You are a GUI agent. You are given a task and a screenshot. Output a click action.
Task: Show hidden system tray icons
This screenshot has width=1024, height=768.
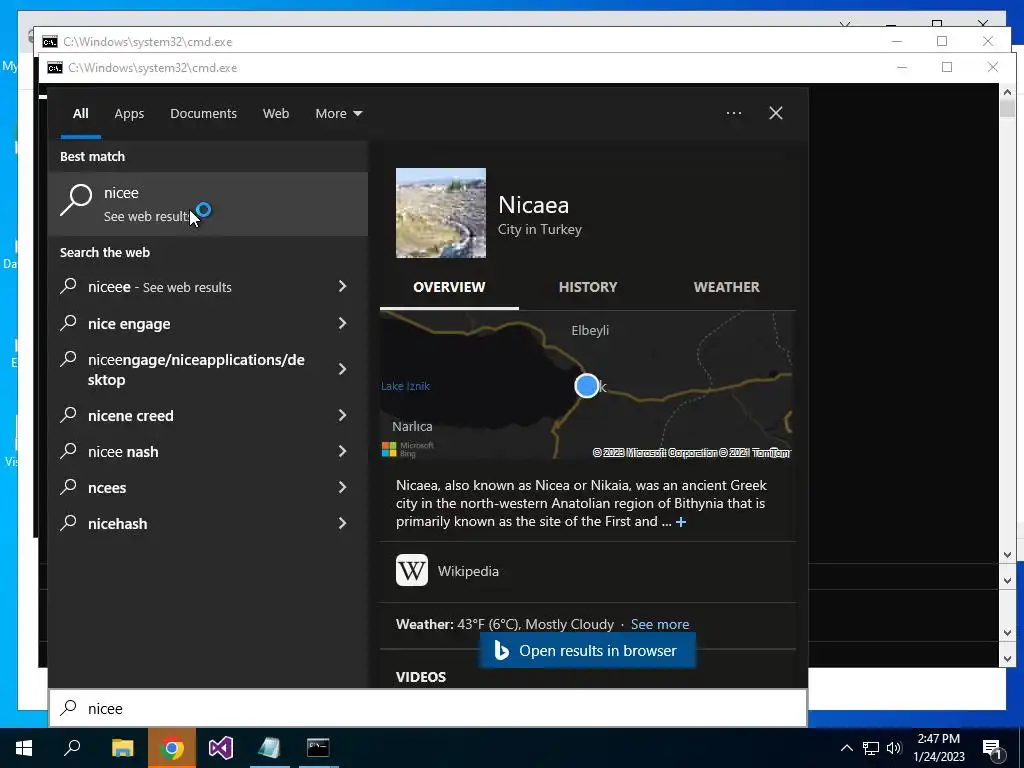tap(846, 748)
